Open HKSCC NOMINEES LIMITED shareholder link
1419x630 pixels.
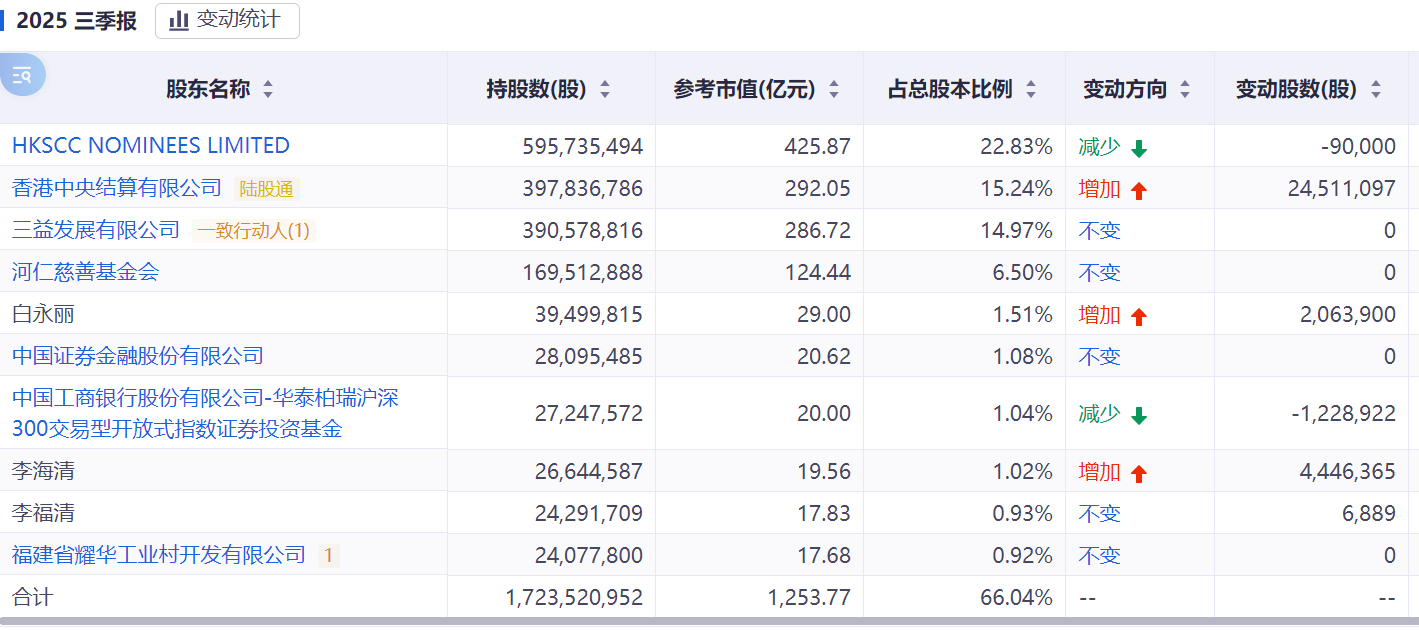[x=151, y=146]
